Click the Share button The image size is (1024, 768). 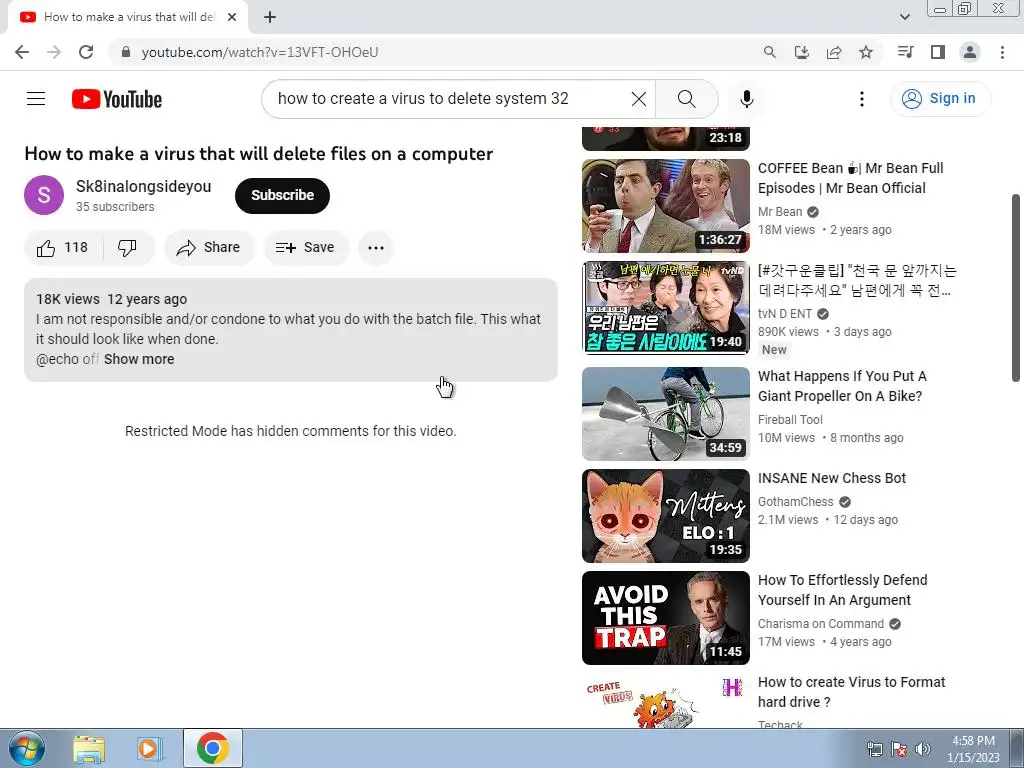[210, 248]
